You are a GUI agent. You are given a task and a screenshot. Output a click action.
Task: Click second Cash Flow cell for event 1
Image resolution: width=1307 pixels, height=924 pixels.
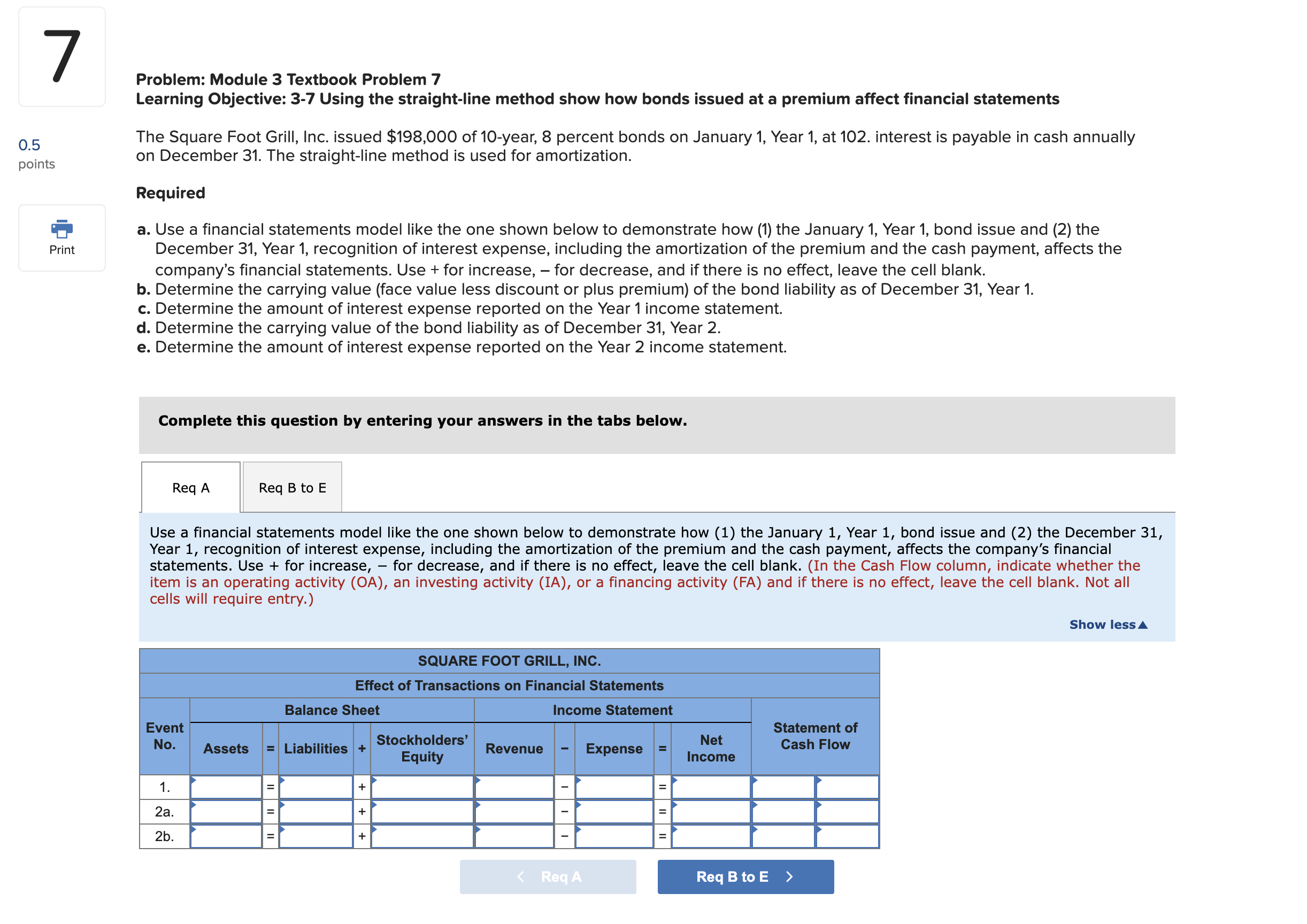[847, 787]
